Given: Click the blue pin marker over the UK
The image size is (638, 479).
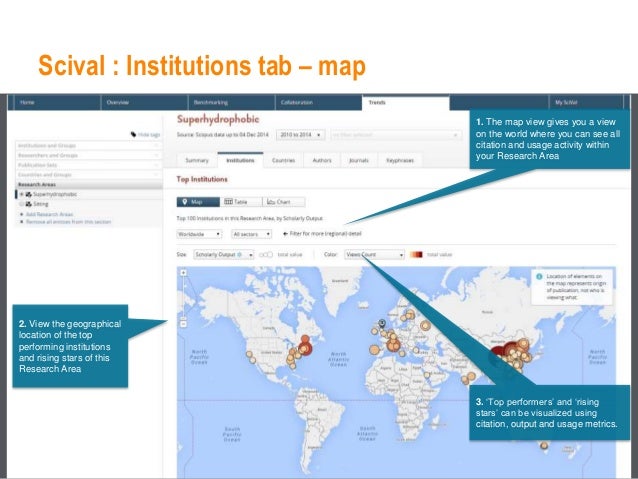Looking at the screenshot, I should coord(382,324).
